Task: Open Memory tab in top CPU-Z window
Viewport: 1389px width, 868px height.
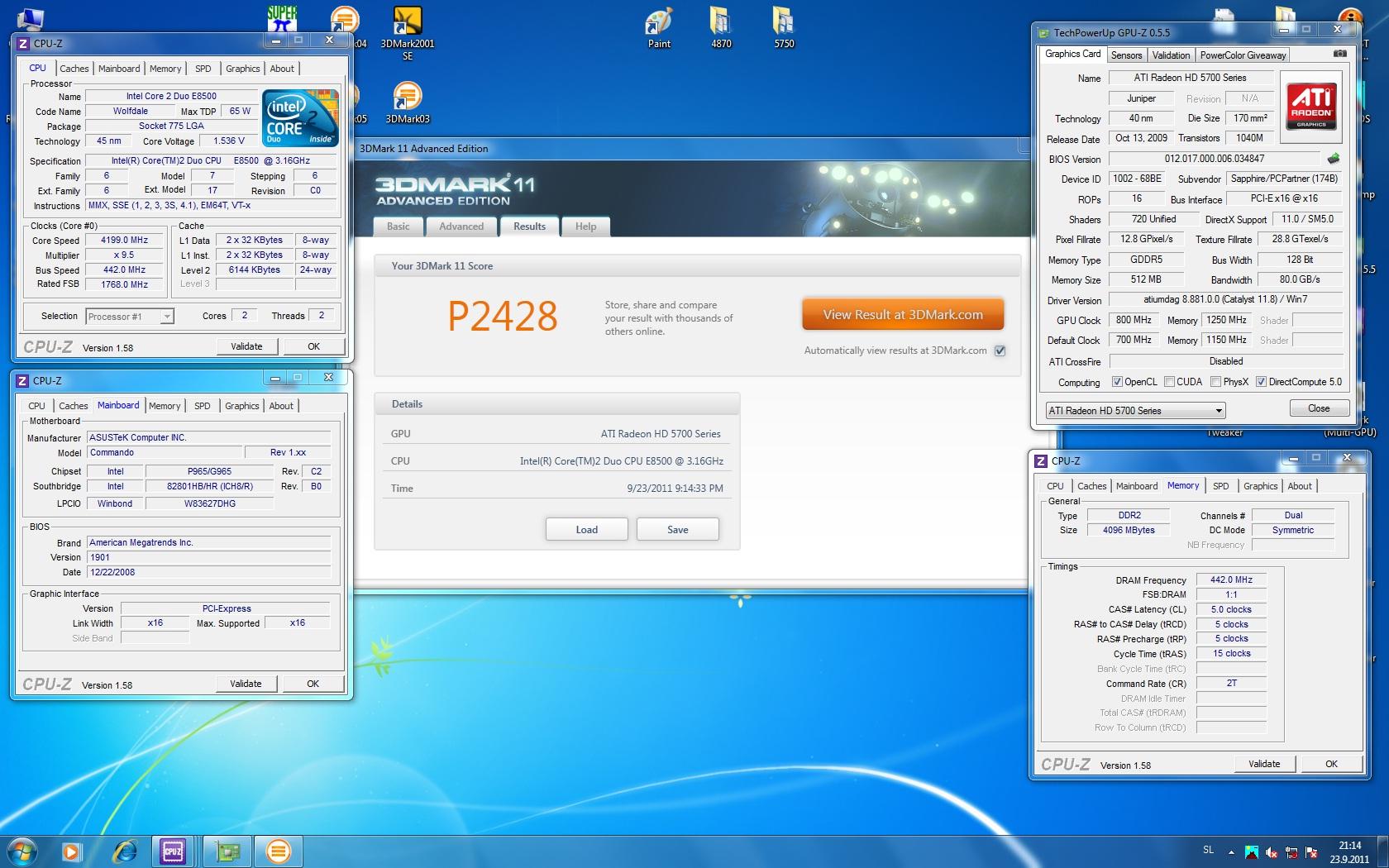Action: pyautogui.click(x=165, y=69)
